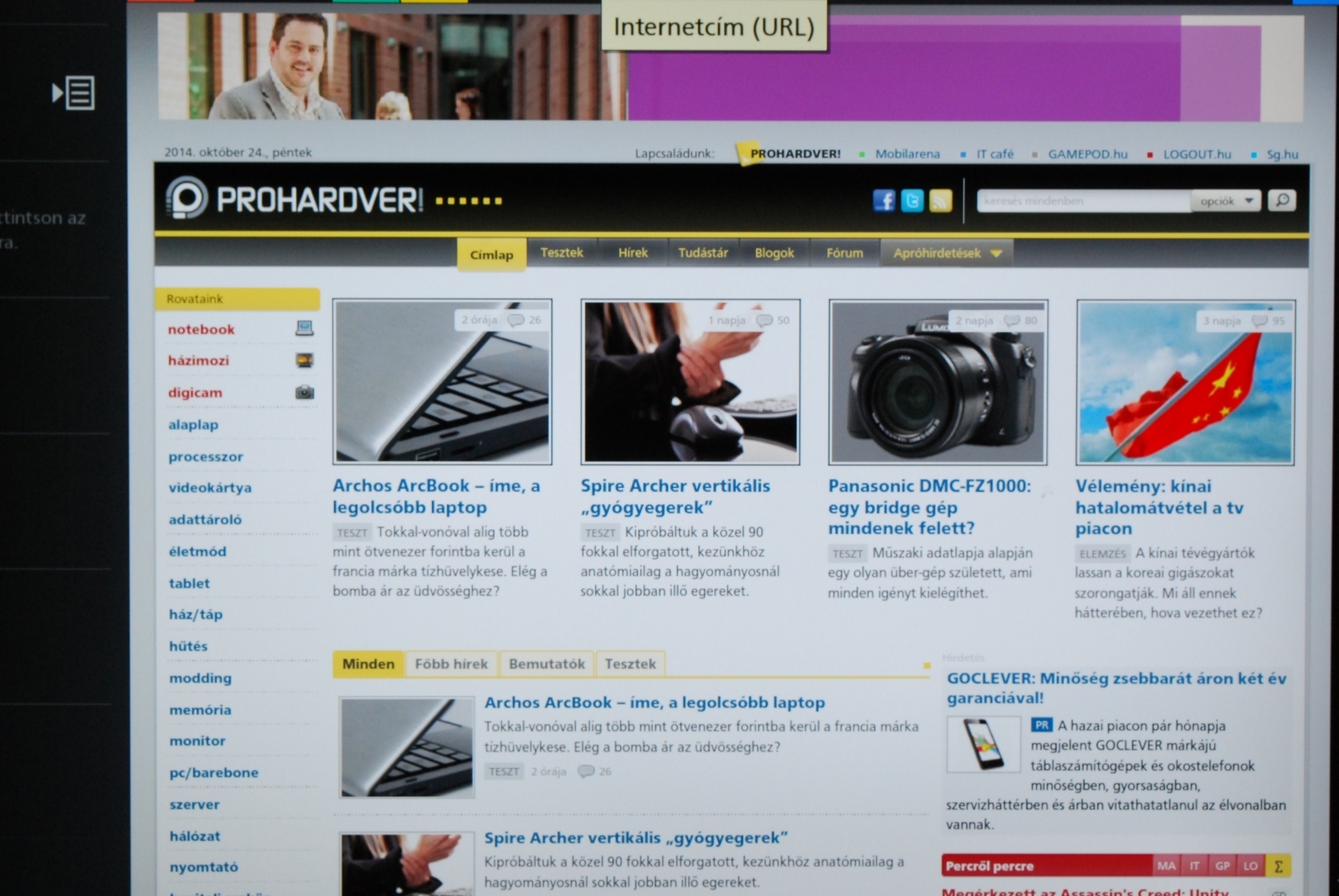Open the side menu list icon
Viewport: 1339px width, 896px height.
pos(74,93)
